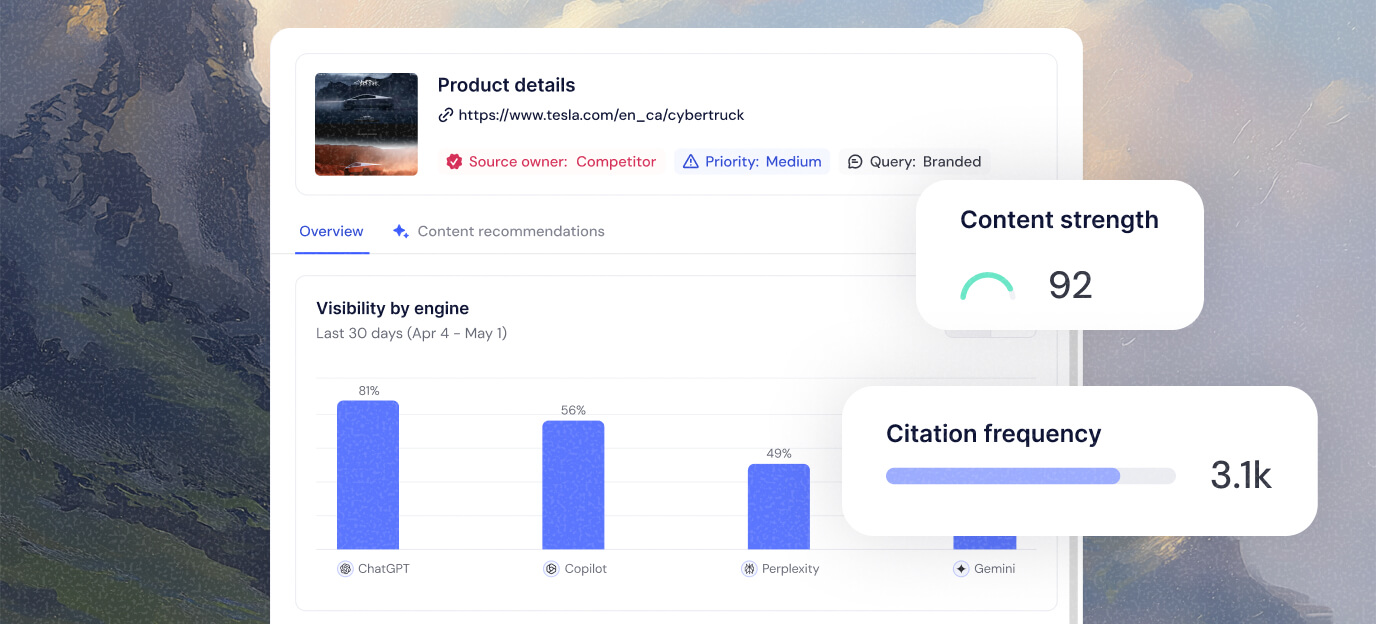The width and height of the screenshot is (1376, 624).
Task: Click the sparkle icon beside Content recommendations
Action: 401,231
